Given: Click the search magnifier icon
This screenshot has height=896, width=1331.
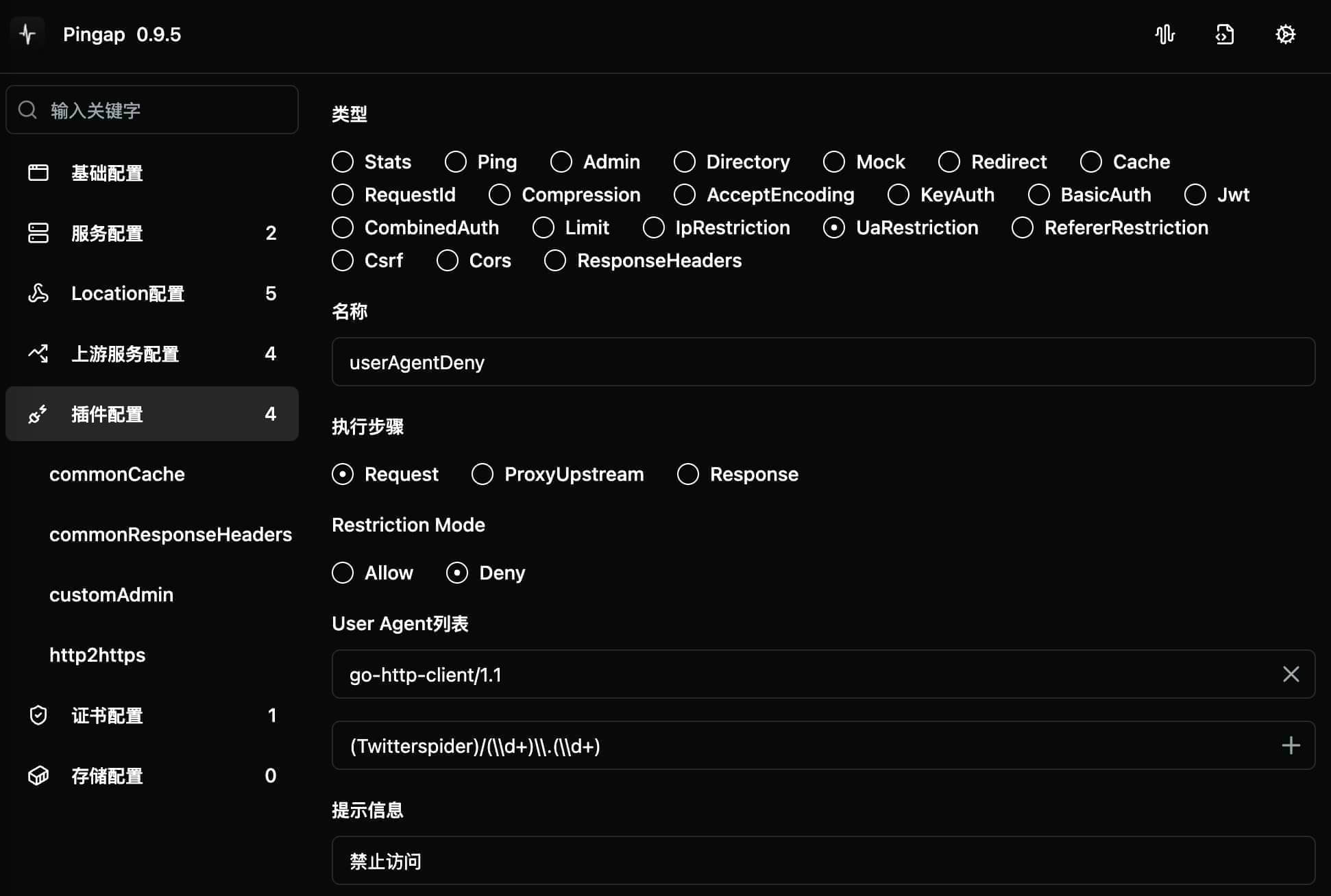Looking at the screenshot, I should [27, 110].
